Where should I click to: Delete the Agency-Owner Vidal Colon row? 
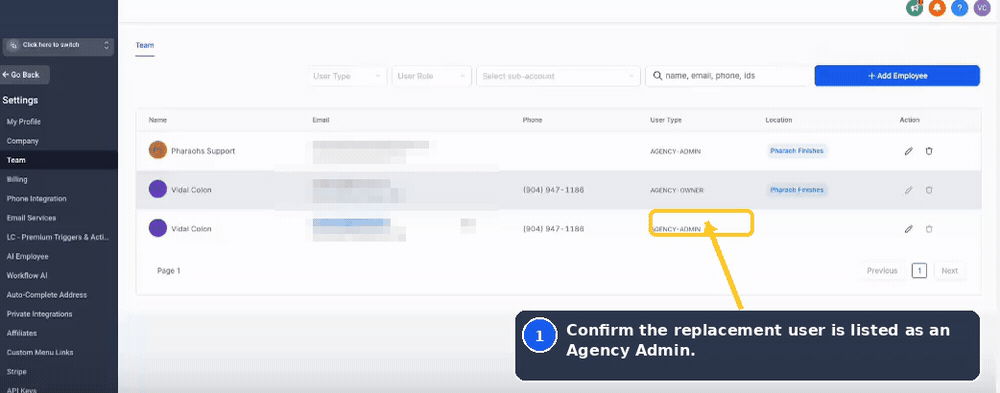[929, 190]
